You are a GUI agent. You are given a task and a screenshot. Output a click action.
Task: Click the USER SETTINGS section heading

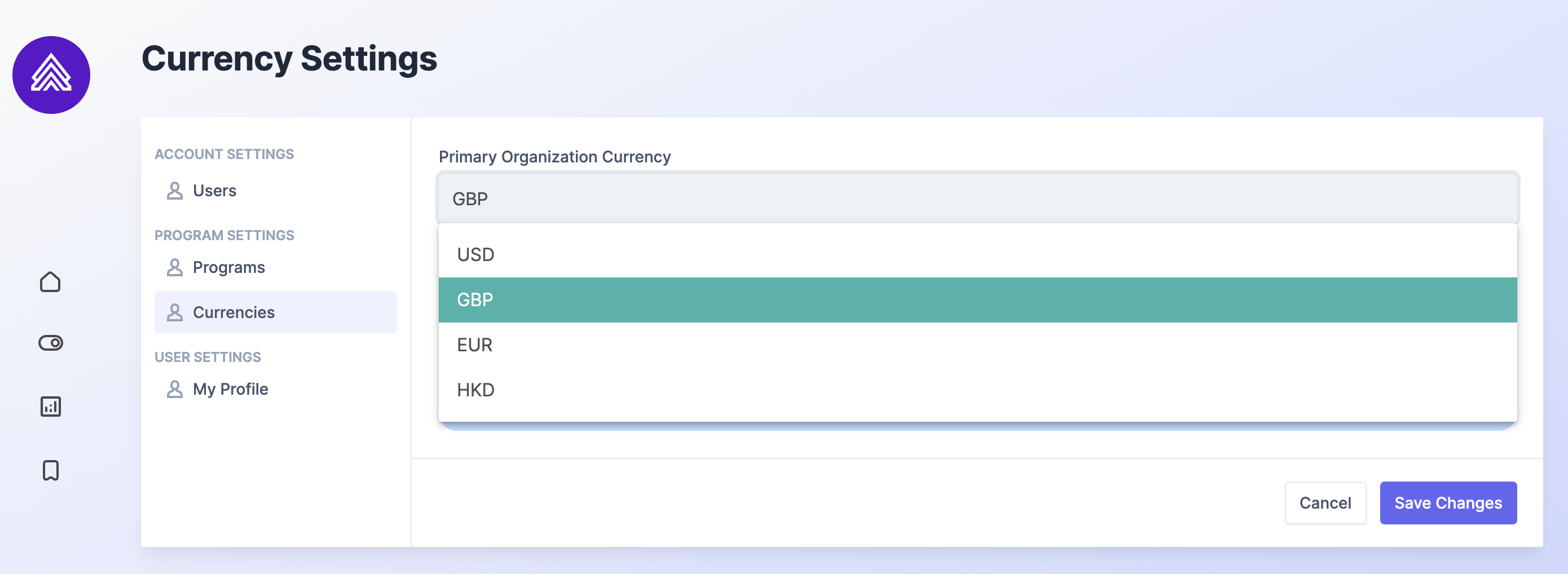click(x=208, y=357)
